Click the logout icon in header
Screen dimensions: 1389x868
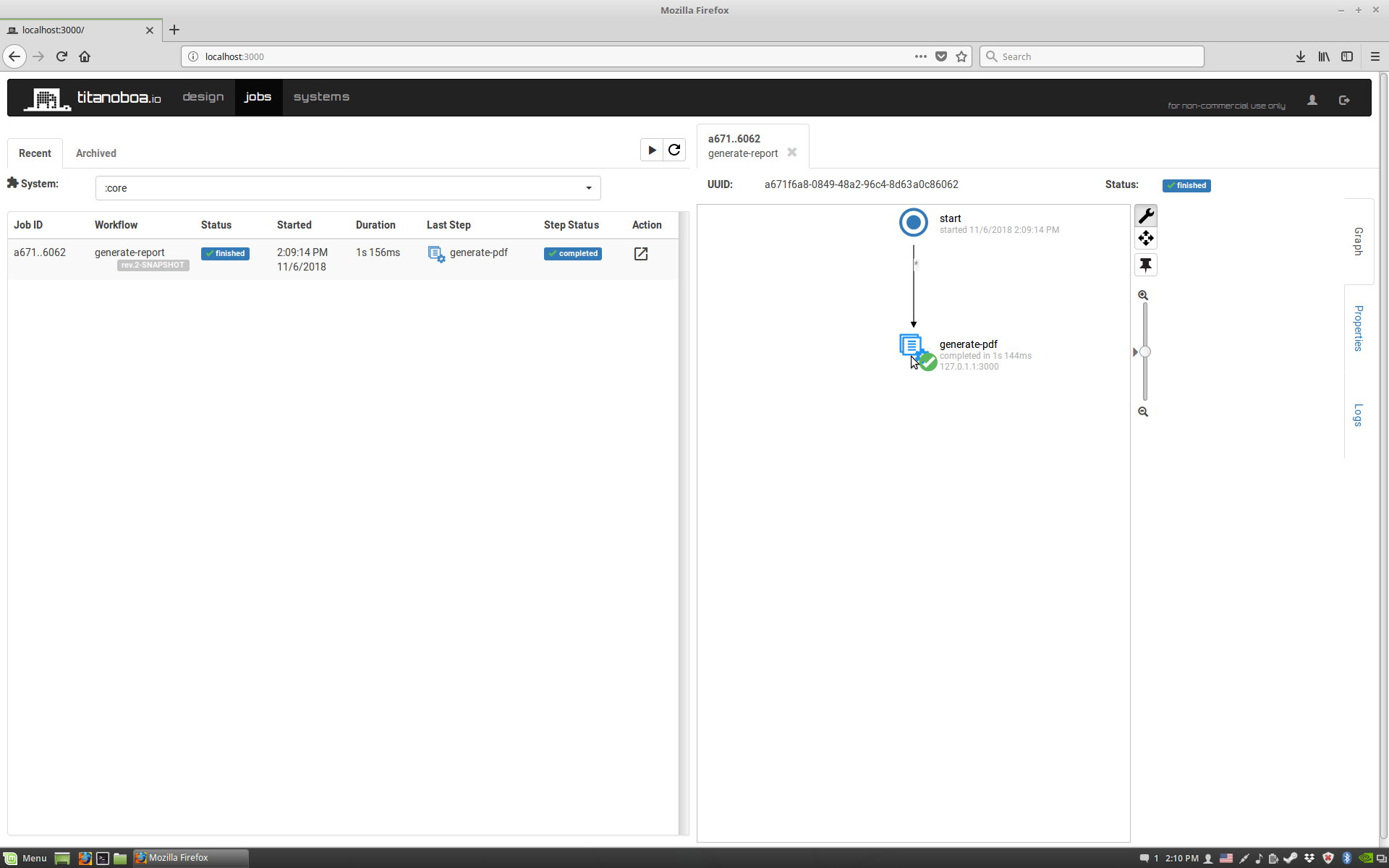[1344, 100]
